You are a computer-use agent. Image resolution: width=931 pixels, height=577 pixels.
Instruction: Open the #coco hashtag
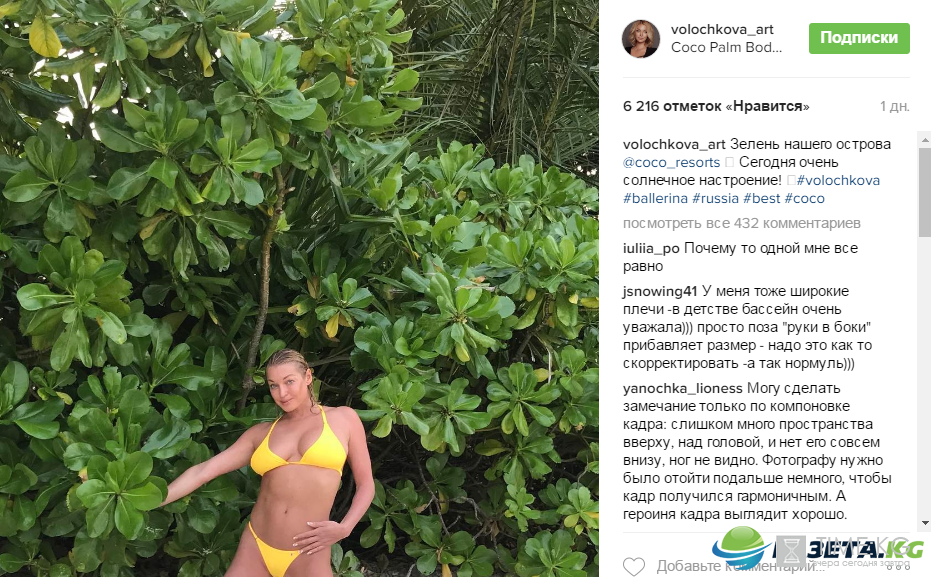coord(805,198)
